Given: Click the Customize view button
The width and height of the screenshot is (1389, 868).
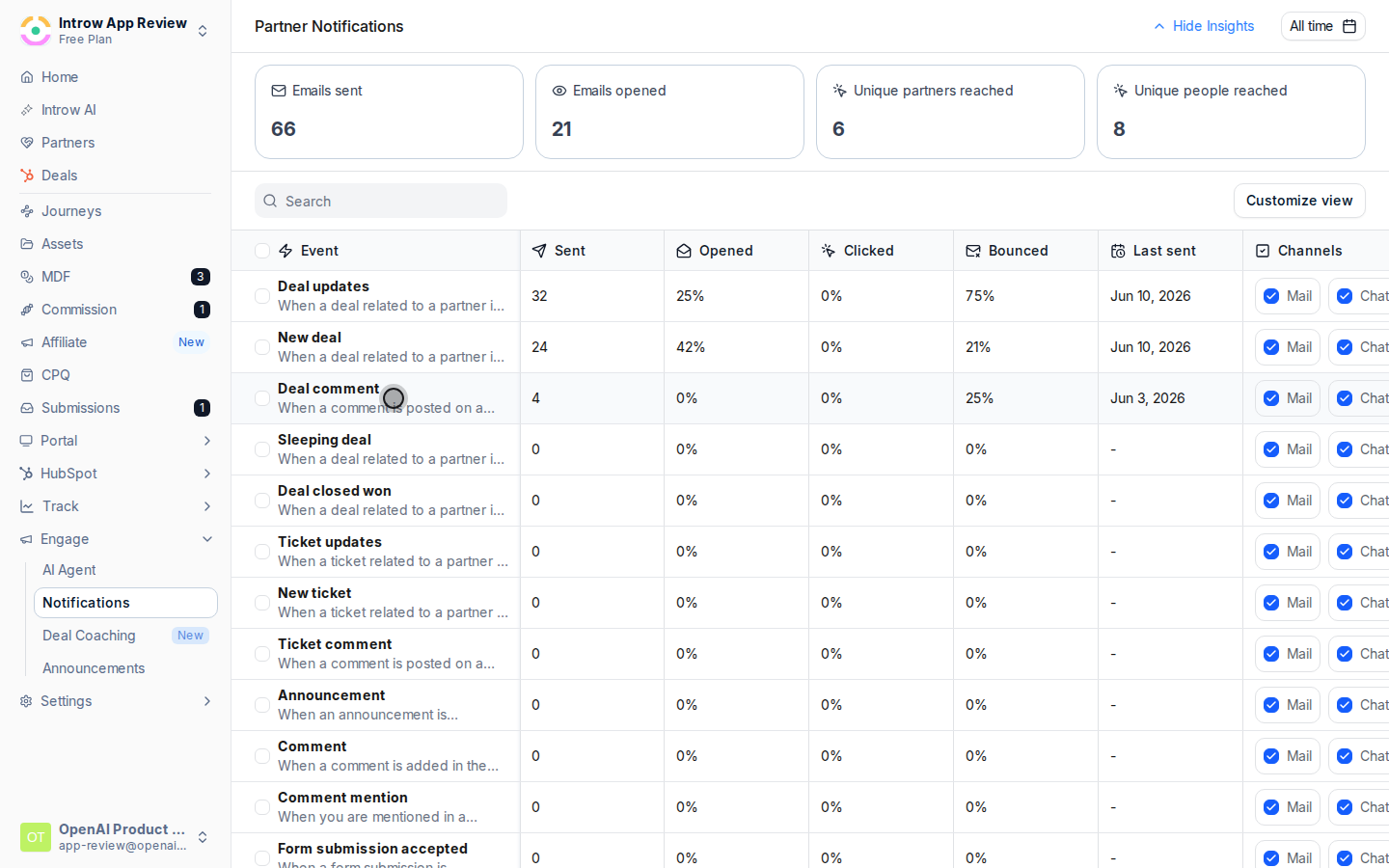Looking at the screenshot, I should coord(1299,201).
